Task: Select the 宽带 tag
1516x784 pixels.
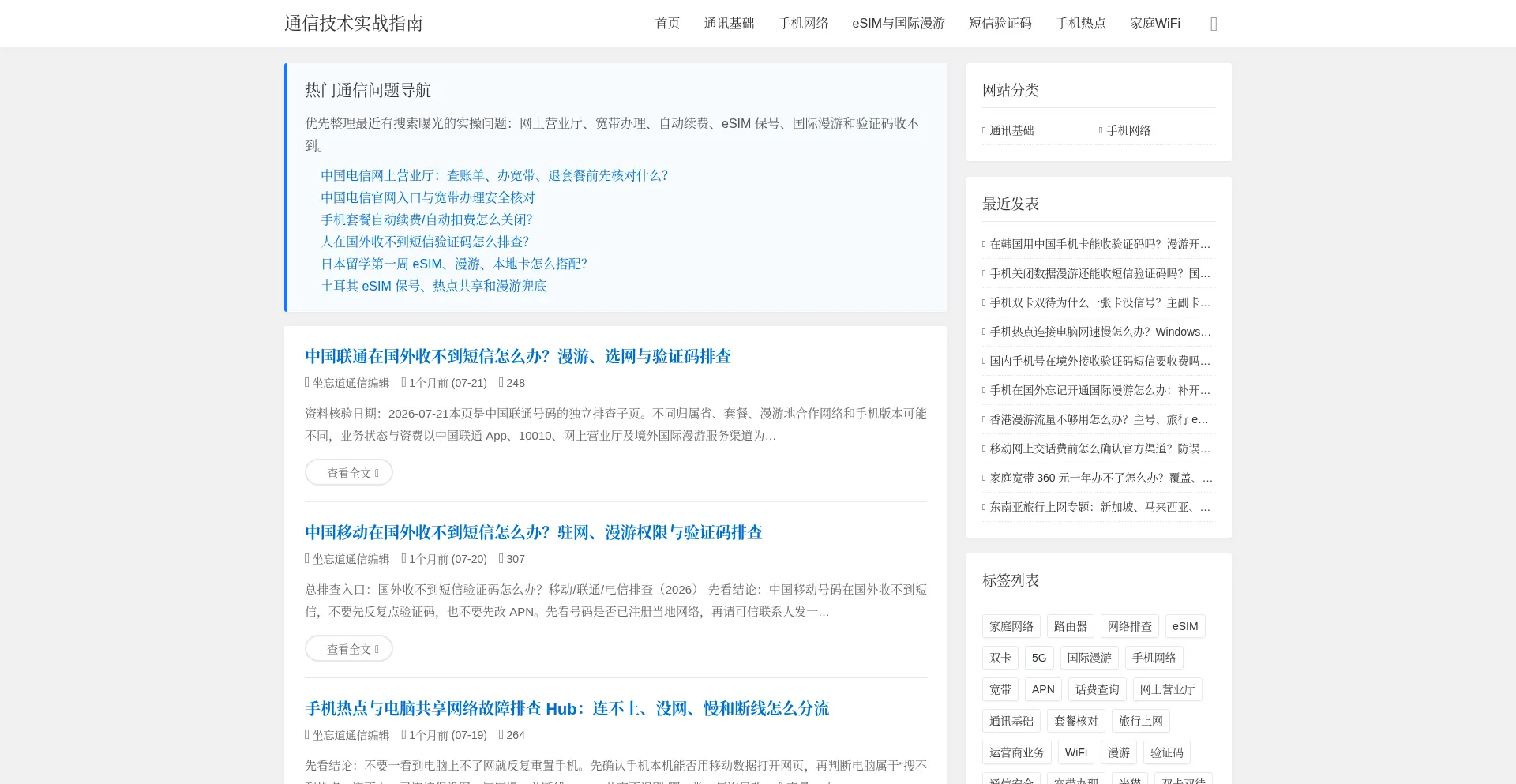Action: click(1000, 689)
